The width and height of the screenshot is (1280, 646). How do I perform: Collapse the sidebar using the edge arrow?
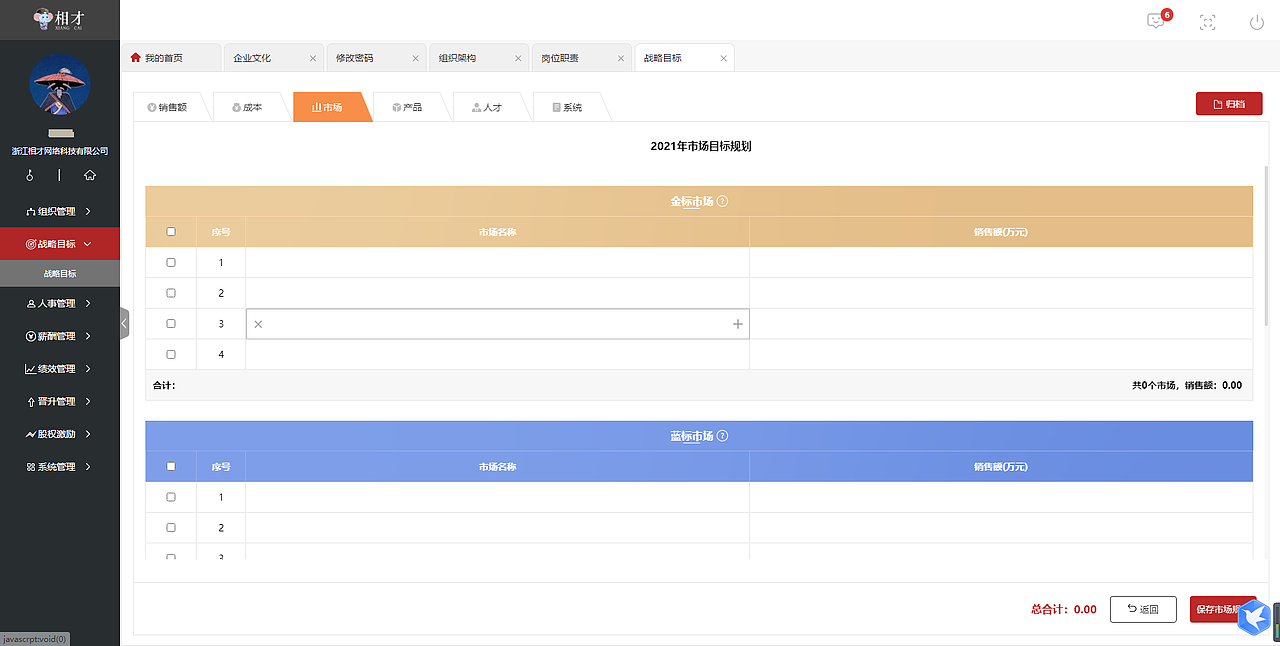point(124,323)
